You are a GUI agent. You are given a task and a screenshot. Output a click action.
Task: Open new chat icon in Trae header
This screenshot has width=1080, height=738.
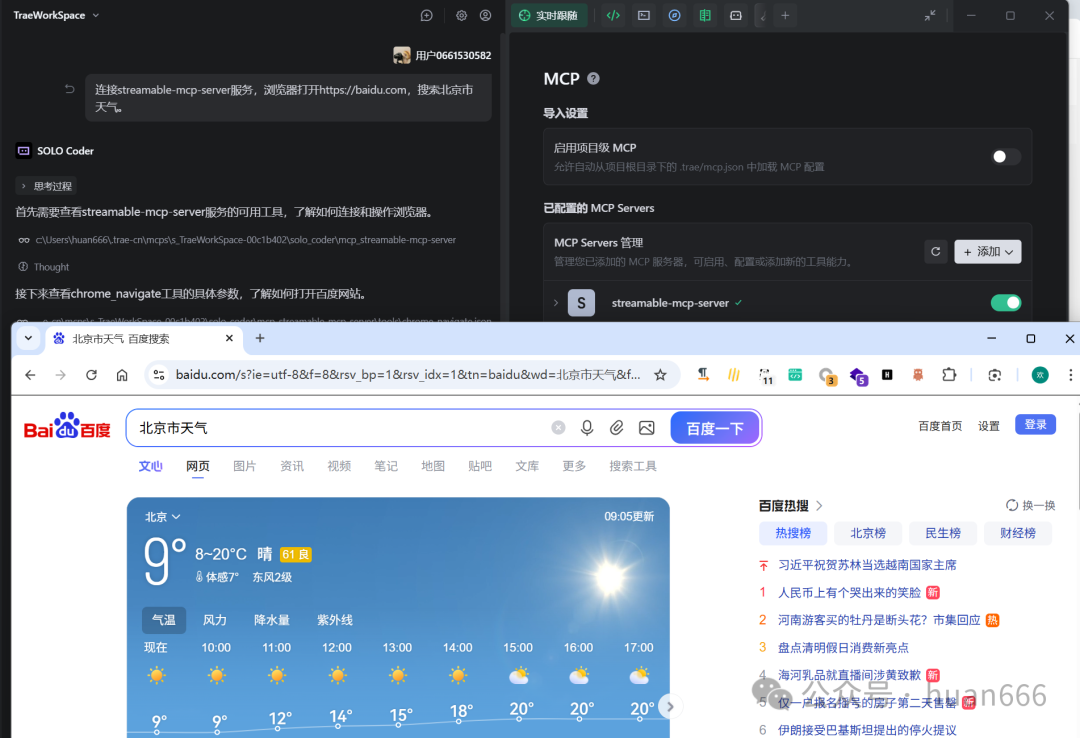426,15
